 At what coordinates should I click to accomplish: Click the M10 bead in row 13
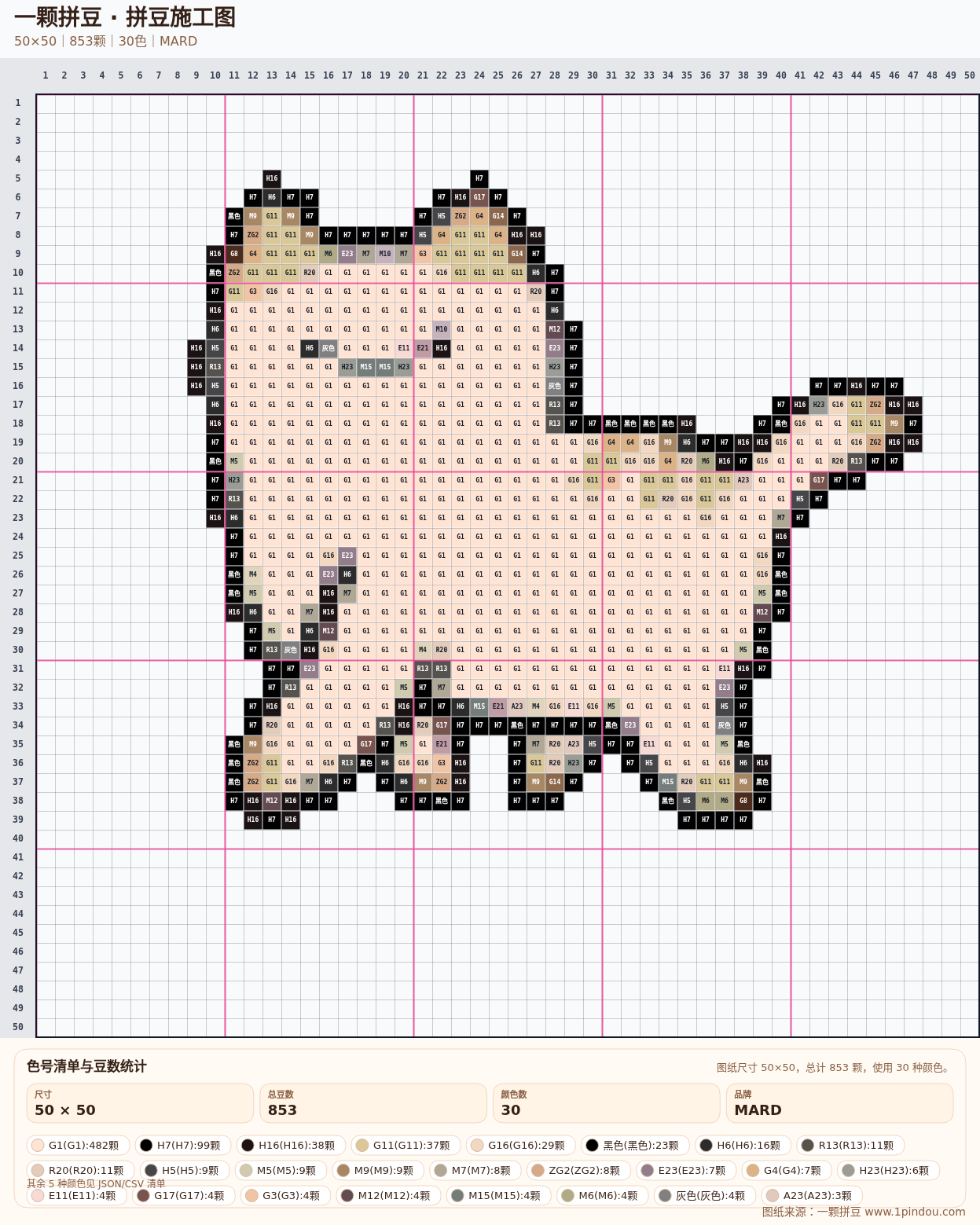click(442, 329)
